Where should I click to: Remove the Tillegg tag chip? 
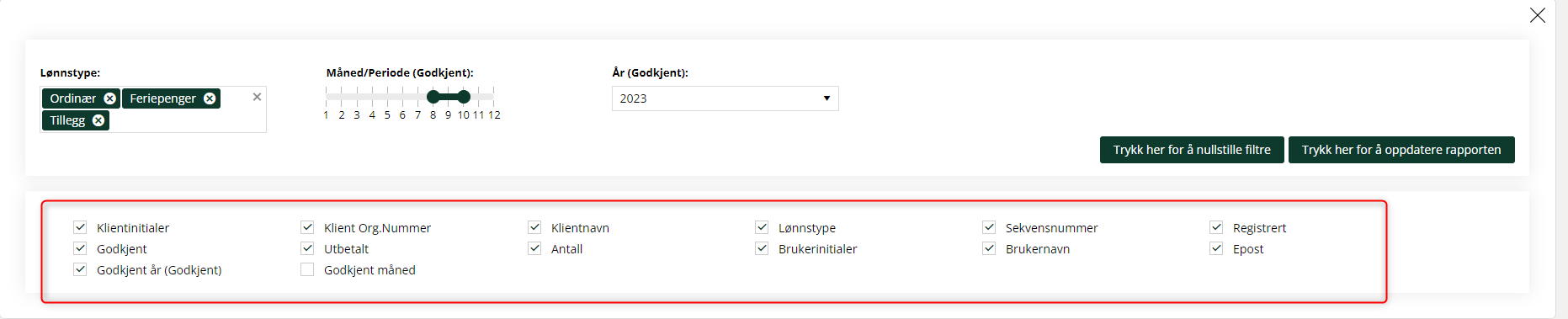click(98, 120)
